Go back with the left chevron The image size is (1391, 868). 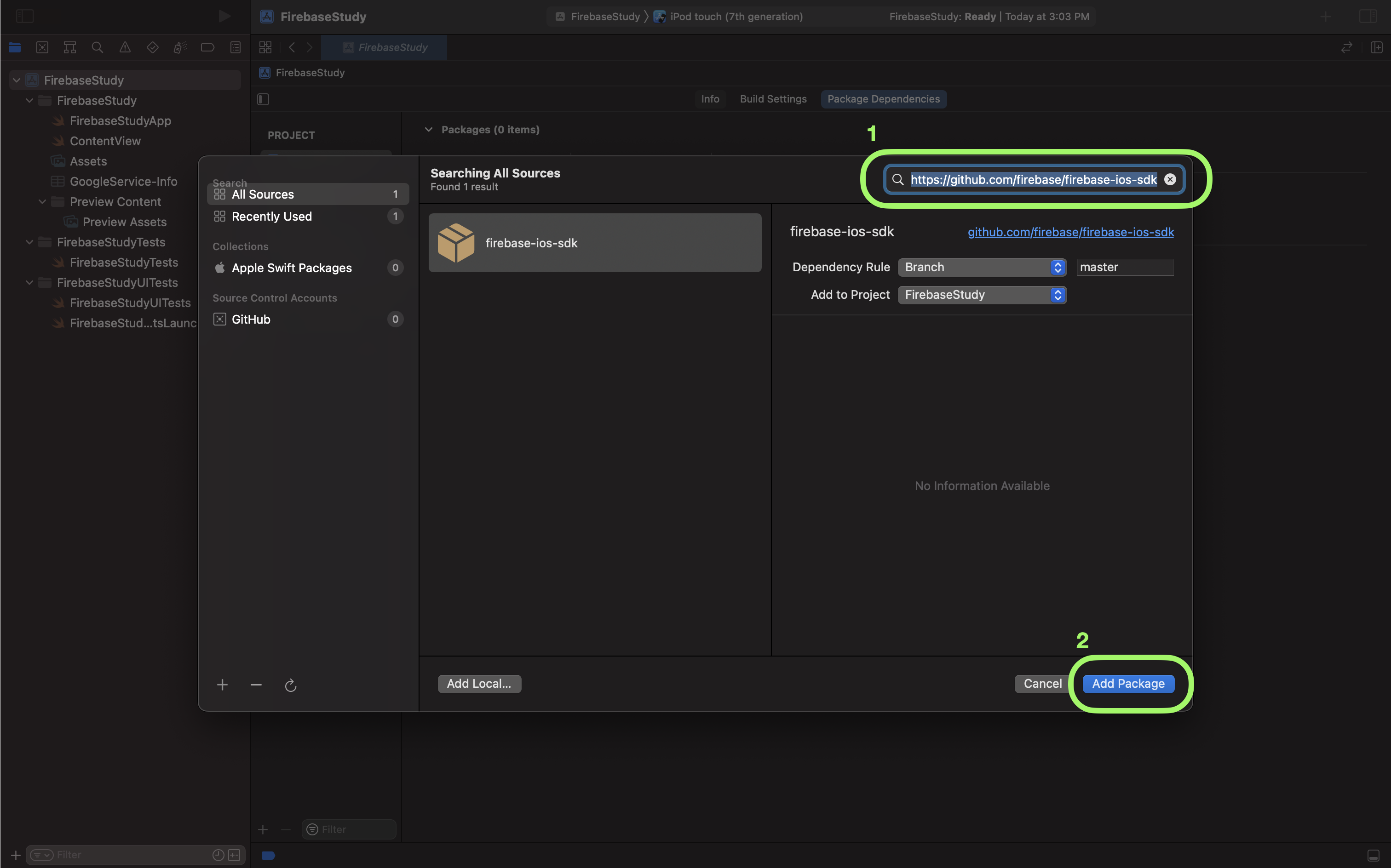click(x=292, y=48)
